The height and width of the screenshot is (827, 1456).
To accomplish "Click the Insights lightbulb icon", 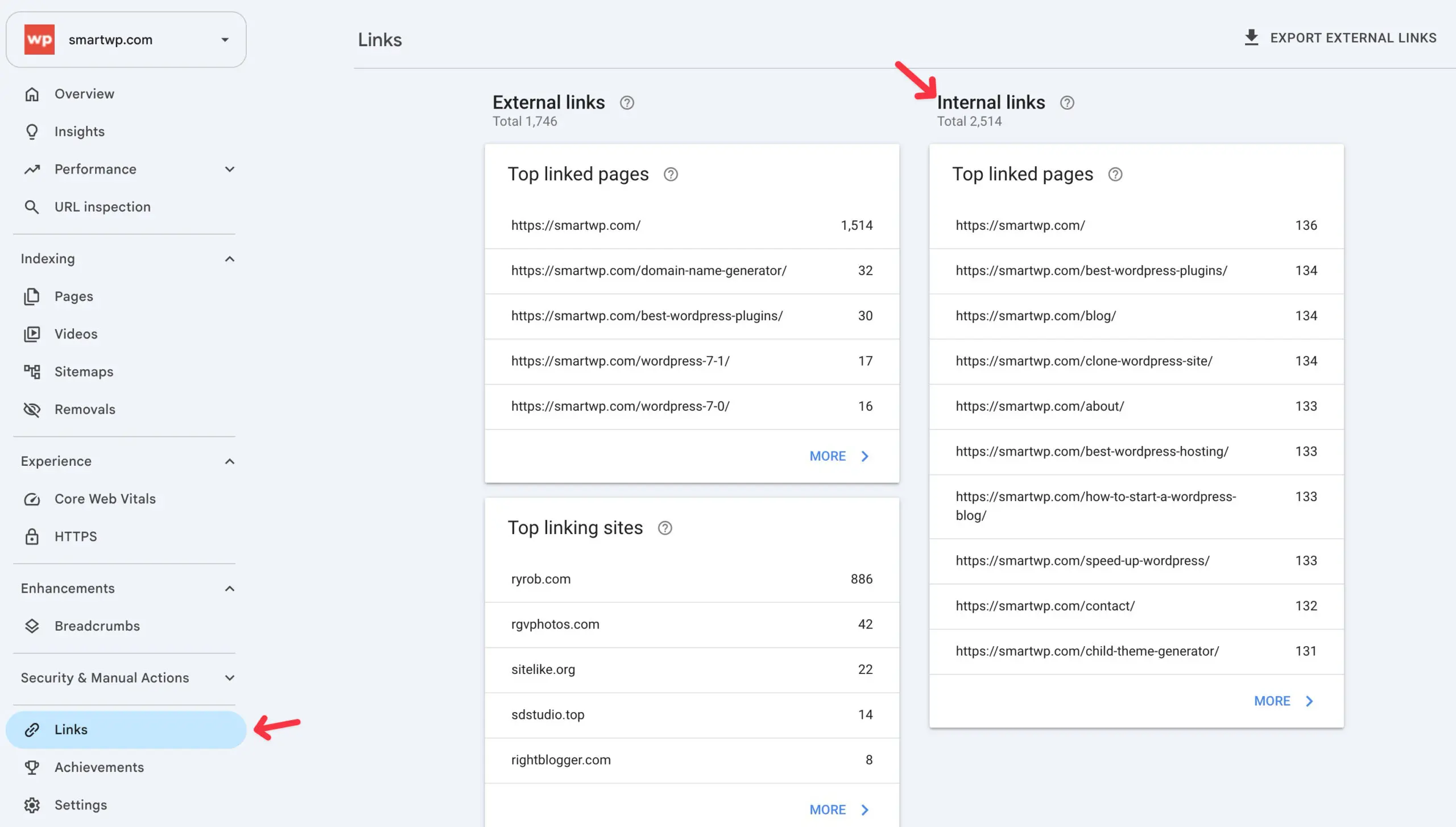I will coord(32,131).
